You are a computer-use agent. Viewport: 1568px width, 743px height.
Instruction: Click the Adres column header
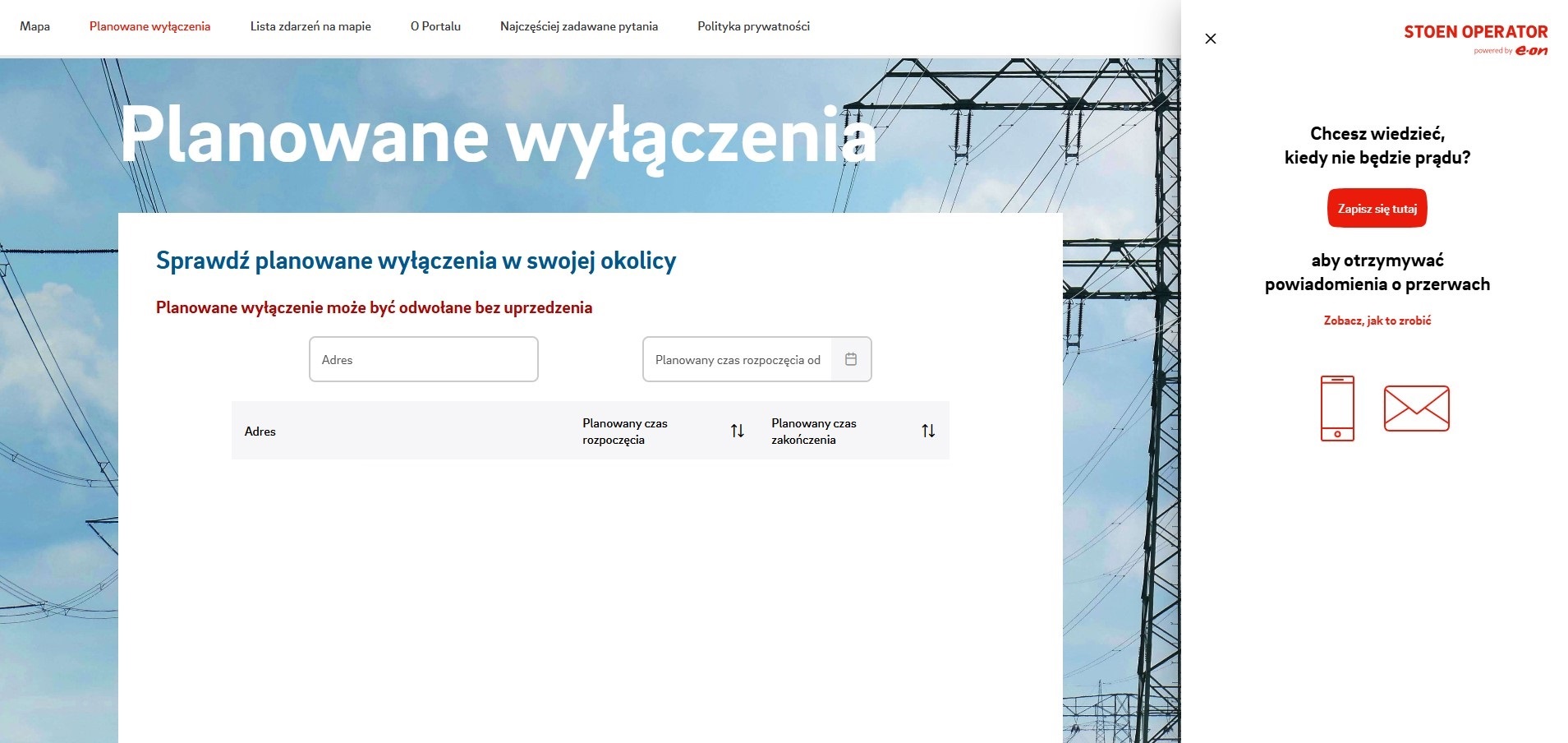[260, 431]
